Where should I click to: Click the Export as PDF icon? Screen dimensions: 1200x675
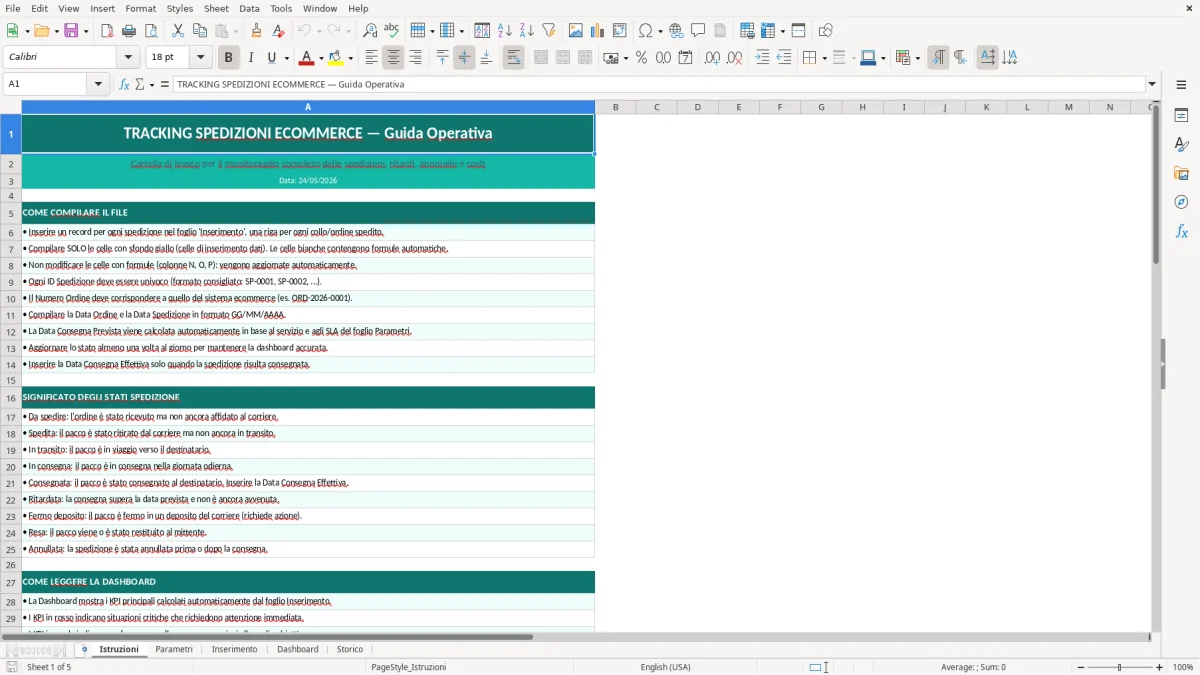(x=107, y=31)
